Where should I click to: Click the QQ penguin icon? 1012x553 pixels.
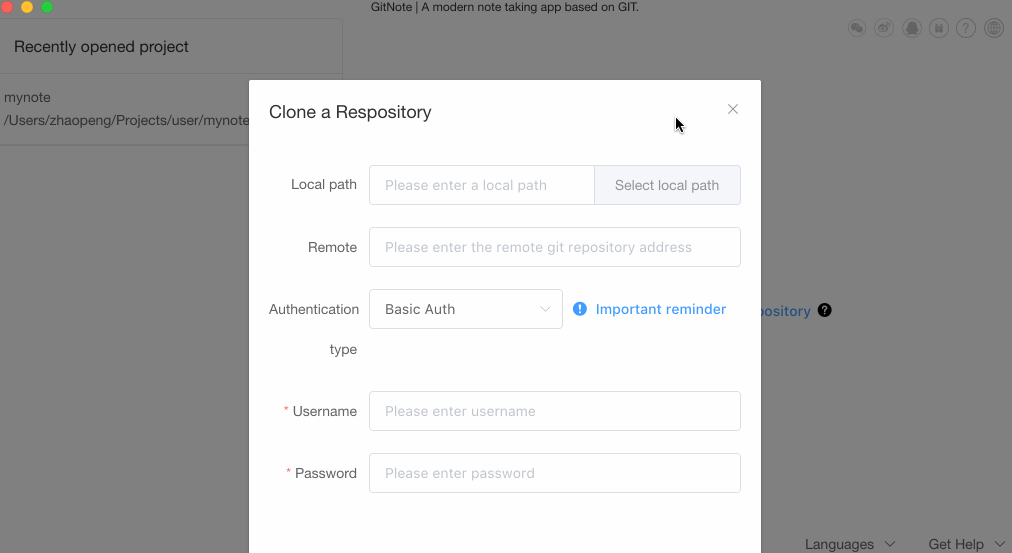911,28
